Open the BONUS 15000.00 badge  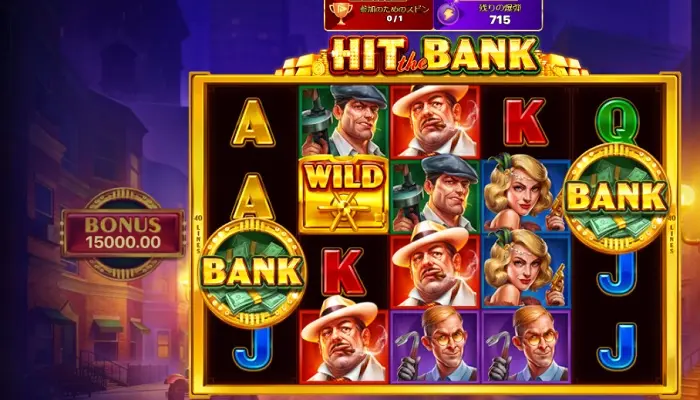(123, 234)
